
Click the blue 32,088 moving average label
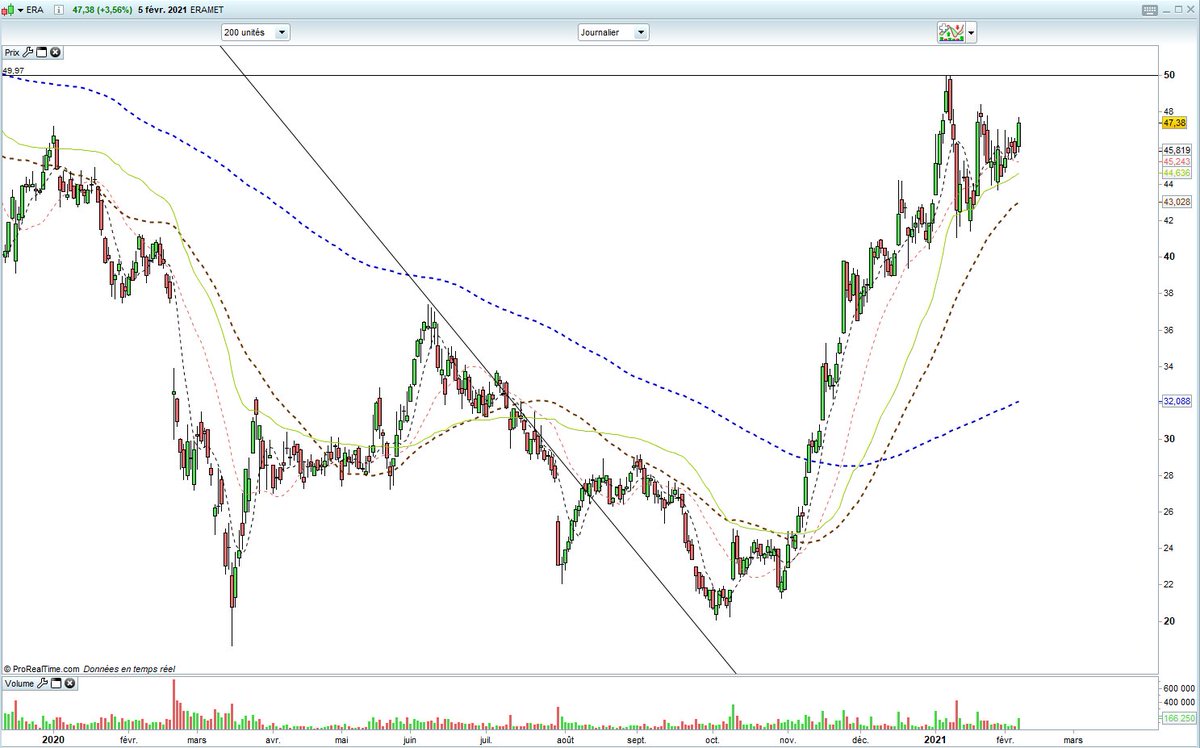tap(1176, 401)
